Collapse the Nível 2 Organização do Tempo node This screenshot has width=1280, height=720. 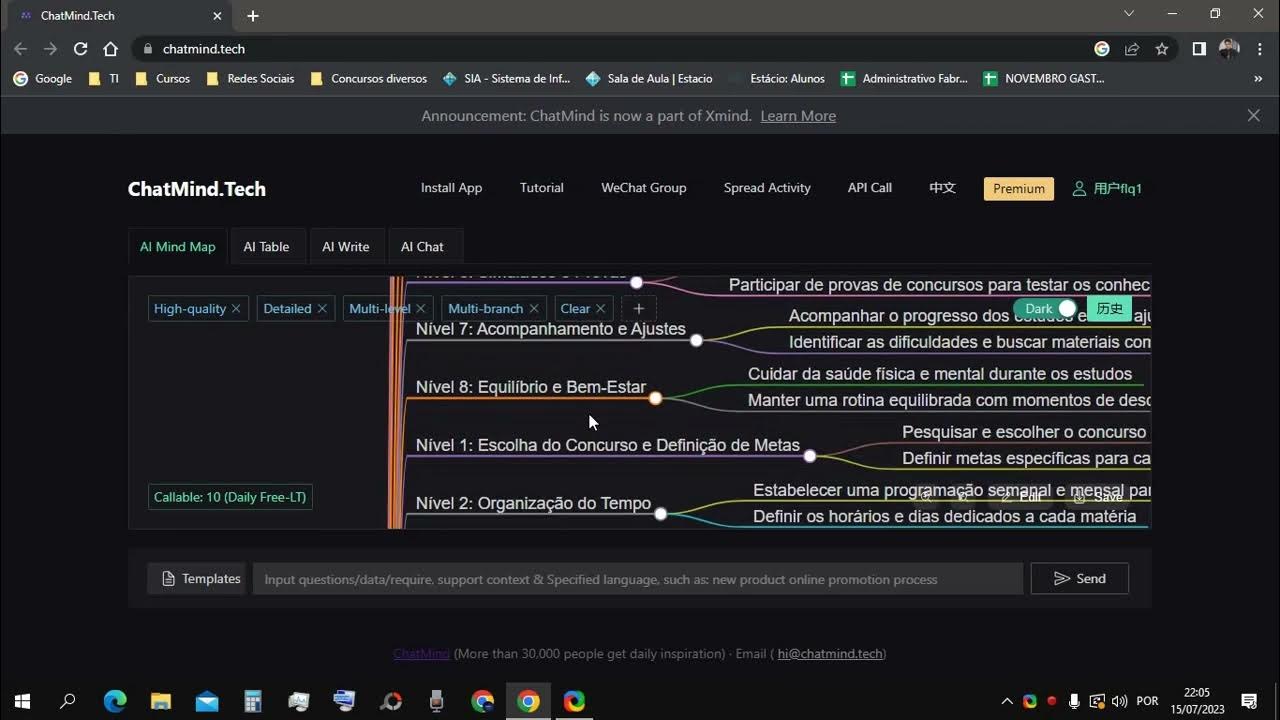(661, 514)
